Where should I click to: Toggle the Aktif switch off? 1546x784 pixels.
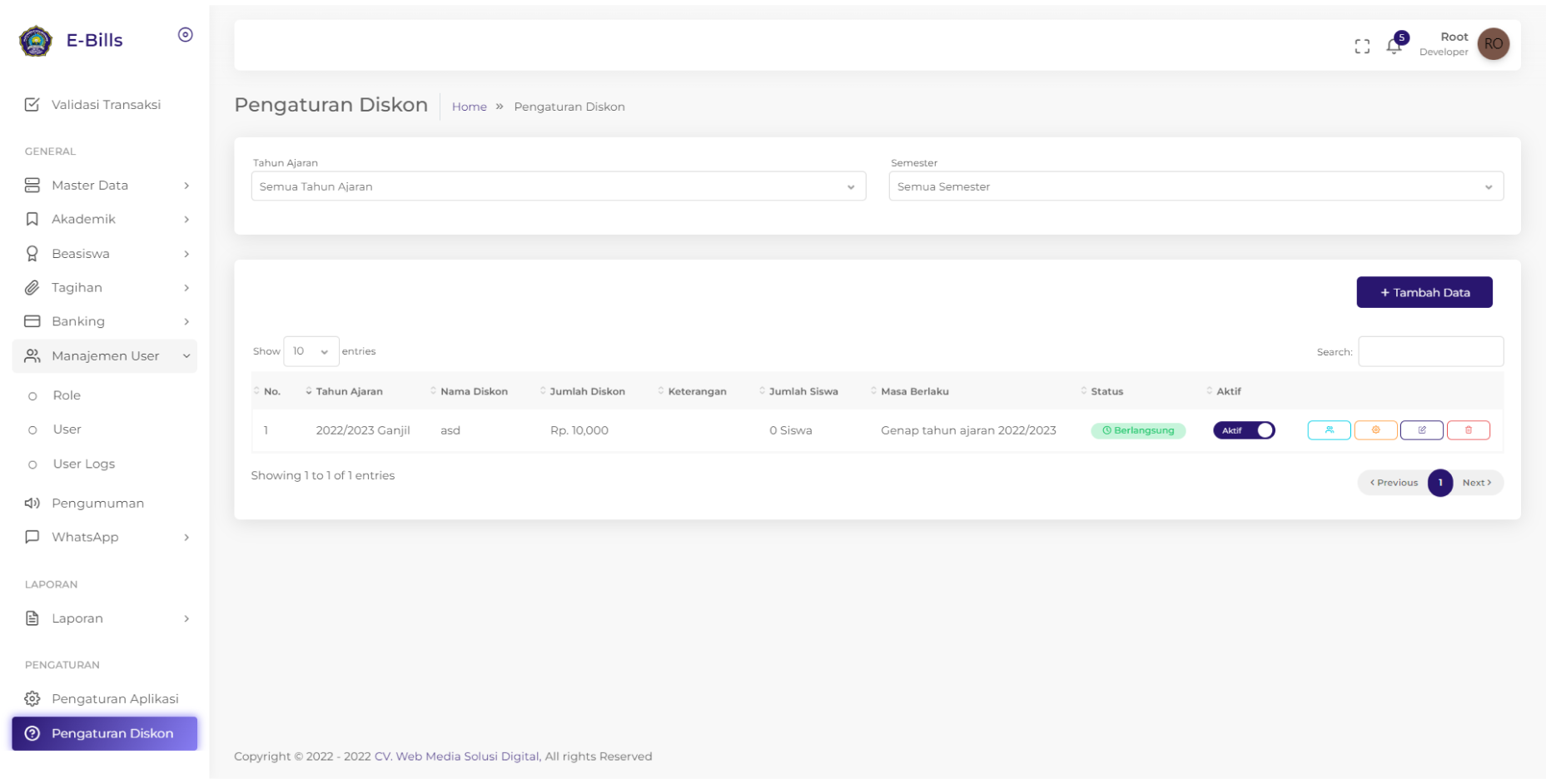click(1244, 430)
